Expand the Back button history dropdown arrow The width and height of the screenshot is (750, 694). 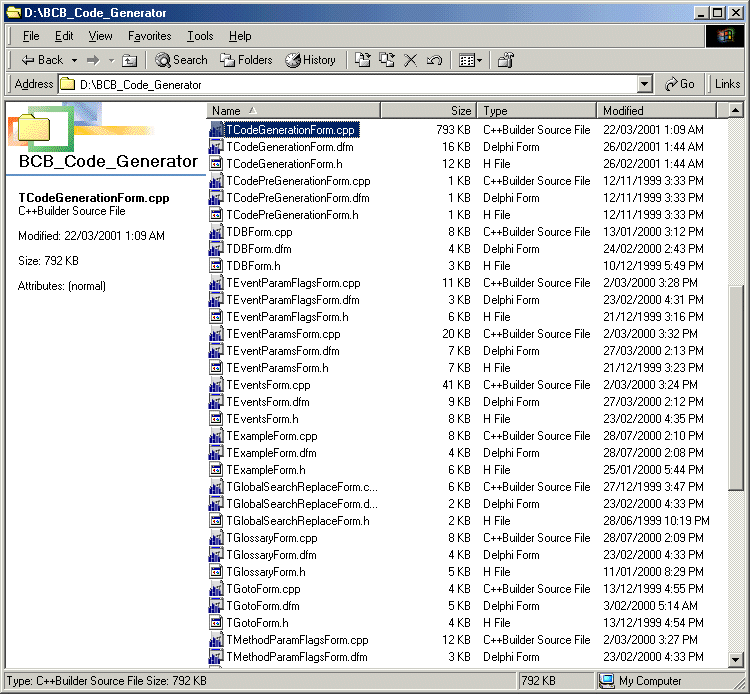click(72, 60)
